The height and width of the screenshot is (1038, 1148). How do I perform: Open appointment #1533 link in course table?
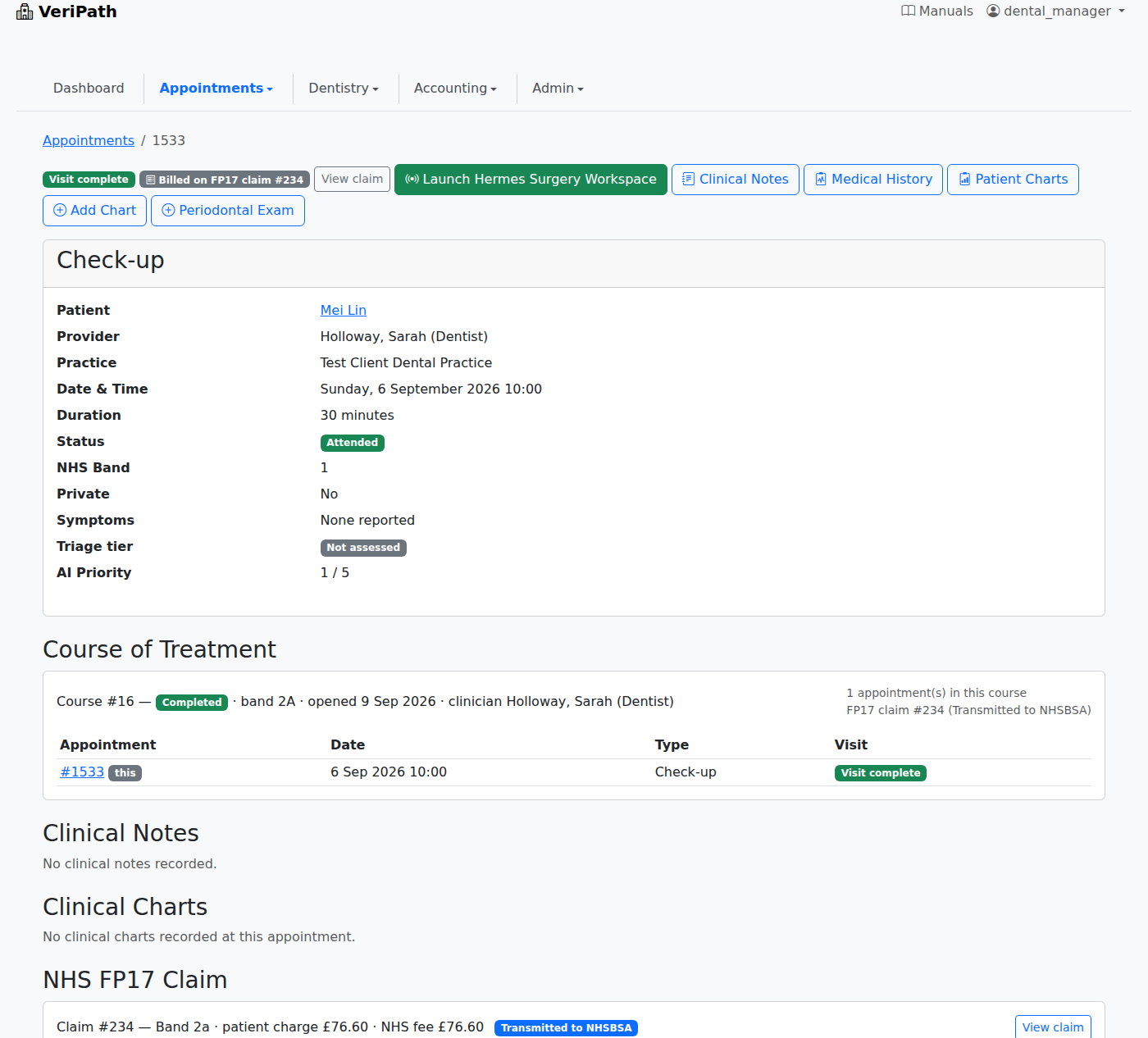(x=82, y=772)
